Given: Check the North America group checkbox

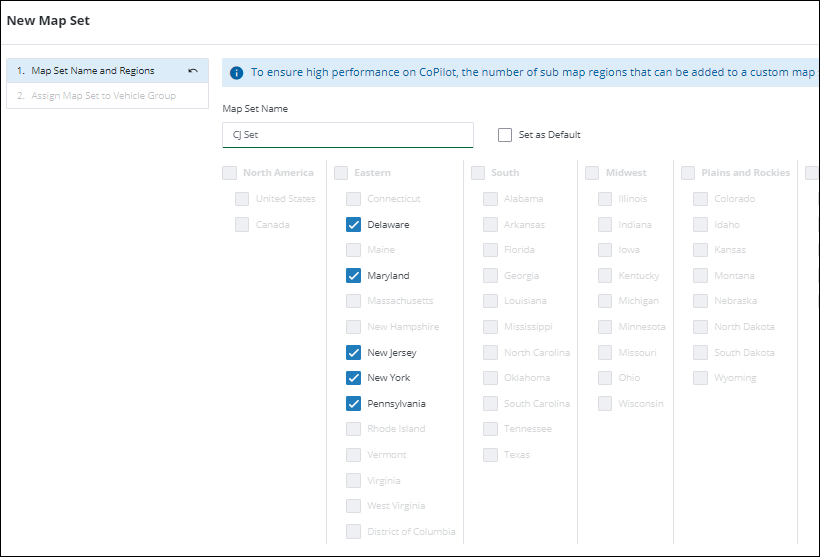Looking at the screenshot, I should [x=230, y=173].
